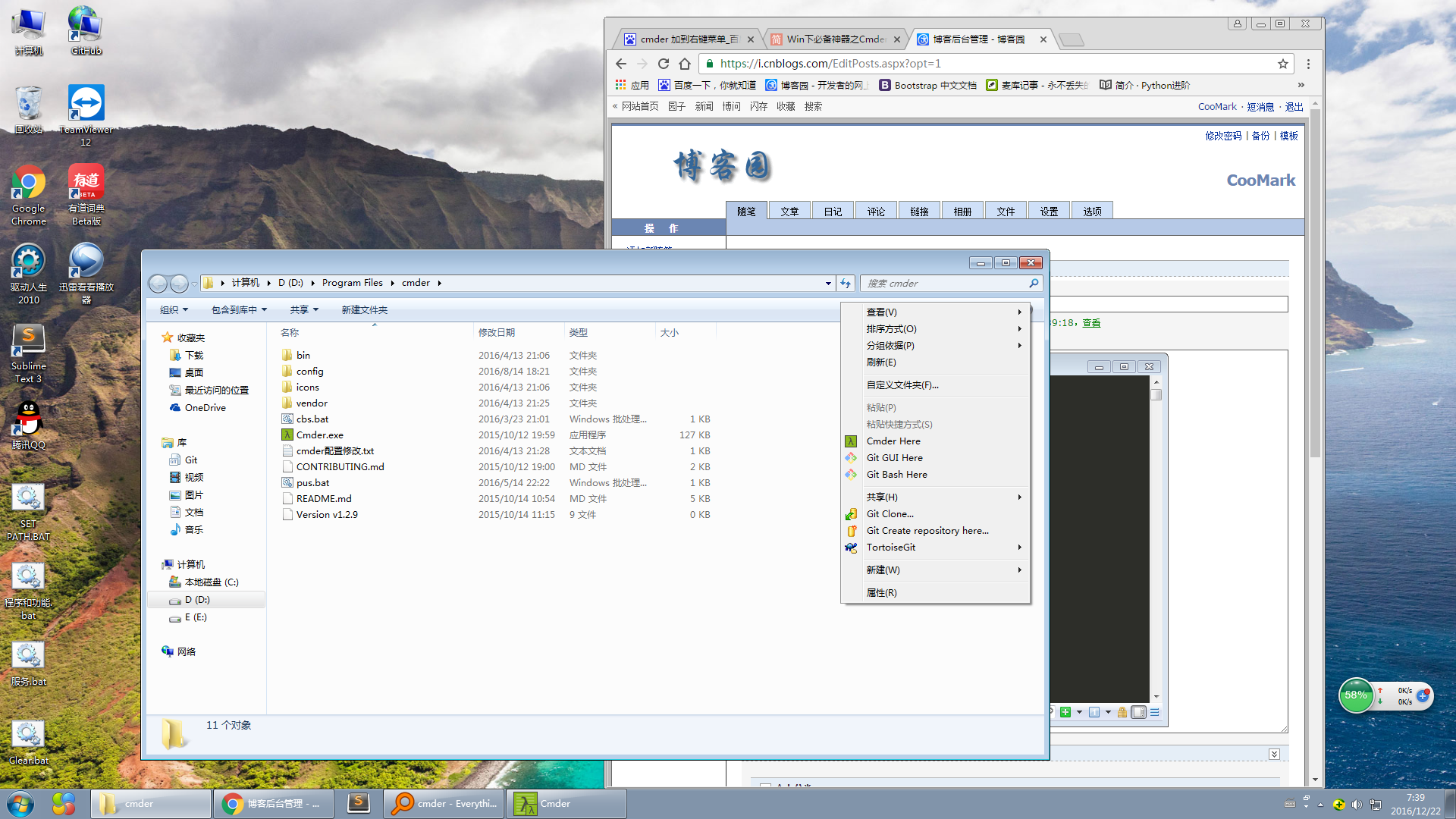
Task: Reload the page in Chrome
Action: (664, 64)
